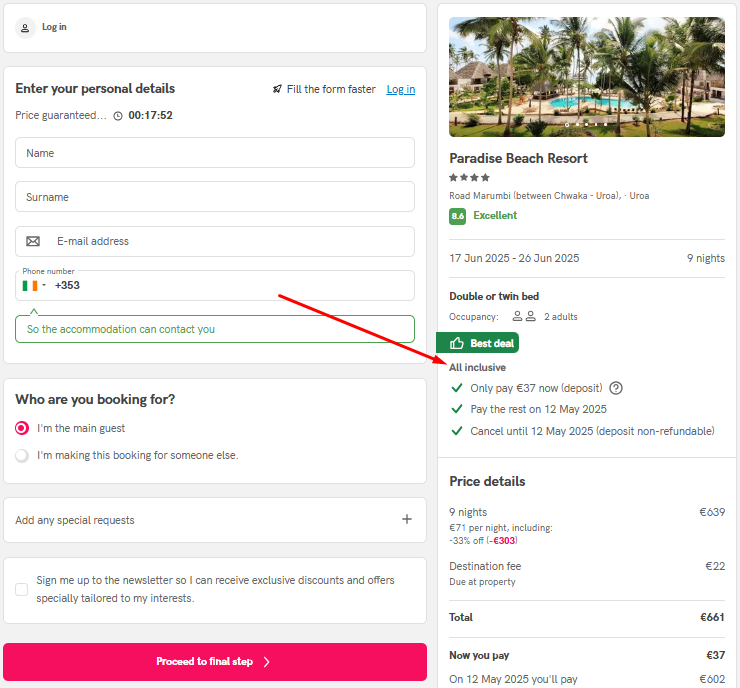This screenshot has height=688, width=740.
Task: Click the arrow on Proceed to final step
Action: [x=267, y=662]
